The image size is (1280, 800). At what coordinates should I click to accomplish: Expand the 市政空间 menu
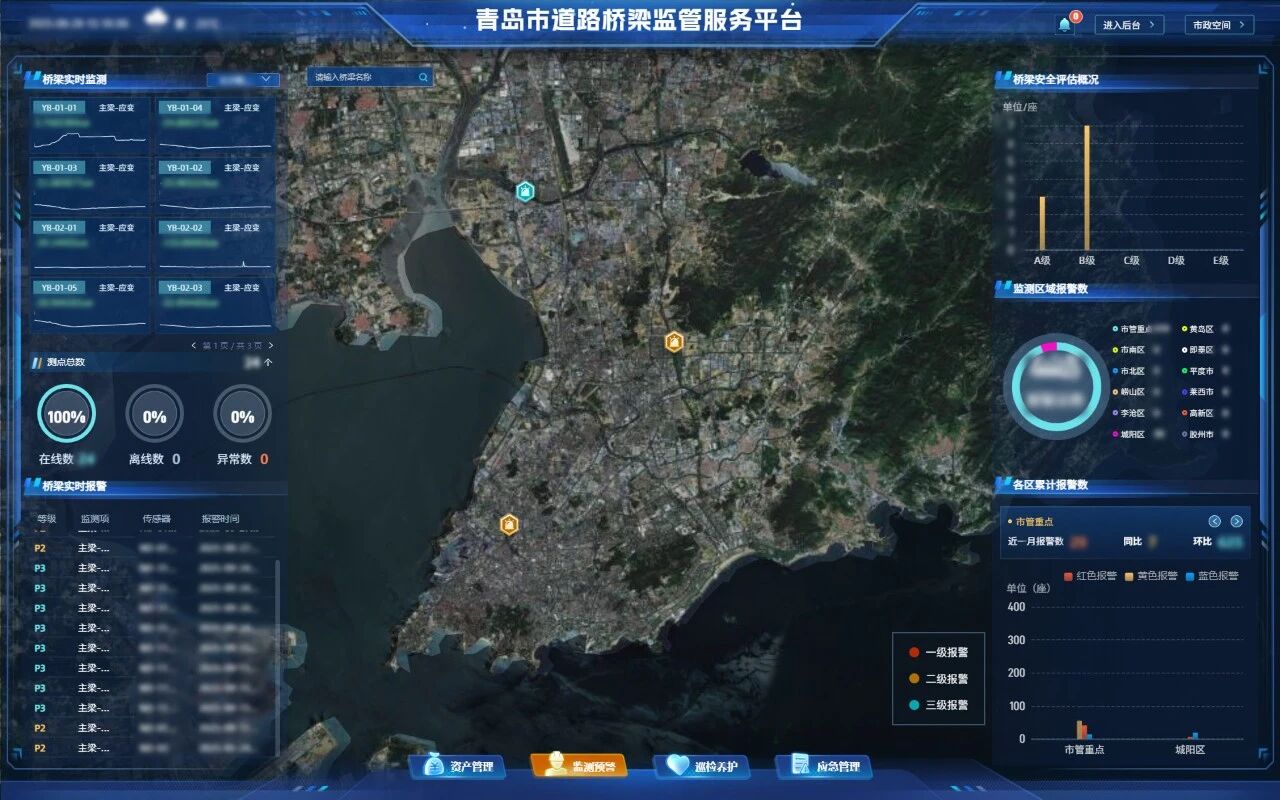click(1218, 25)
